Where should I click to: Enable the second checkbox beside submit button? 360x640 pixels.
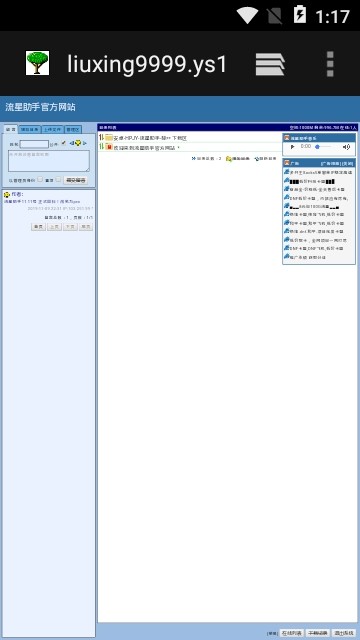pyautogui.click(x=58, y=179)
